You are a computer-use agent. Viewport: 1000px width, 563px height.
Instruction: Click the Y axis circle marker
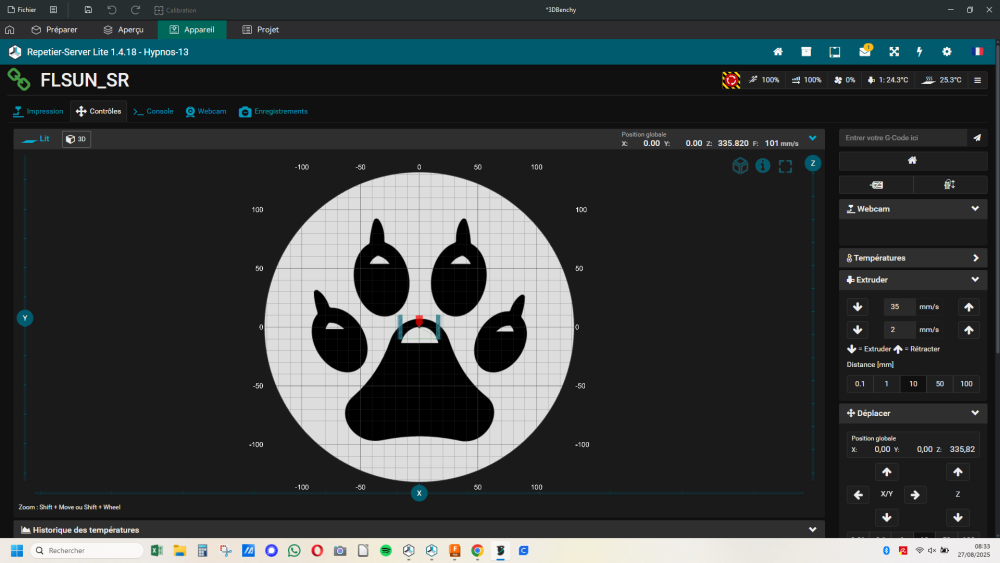pos(25,318)
